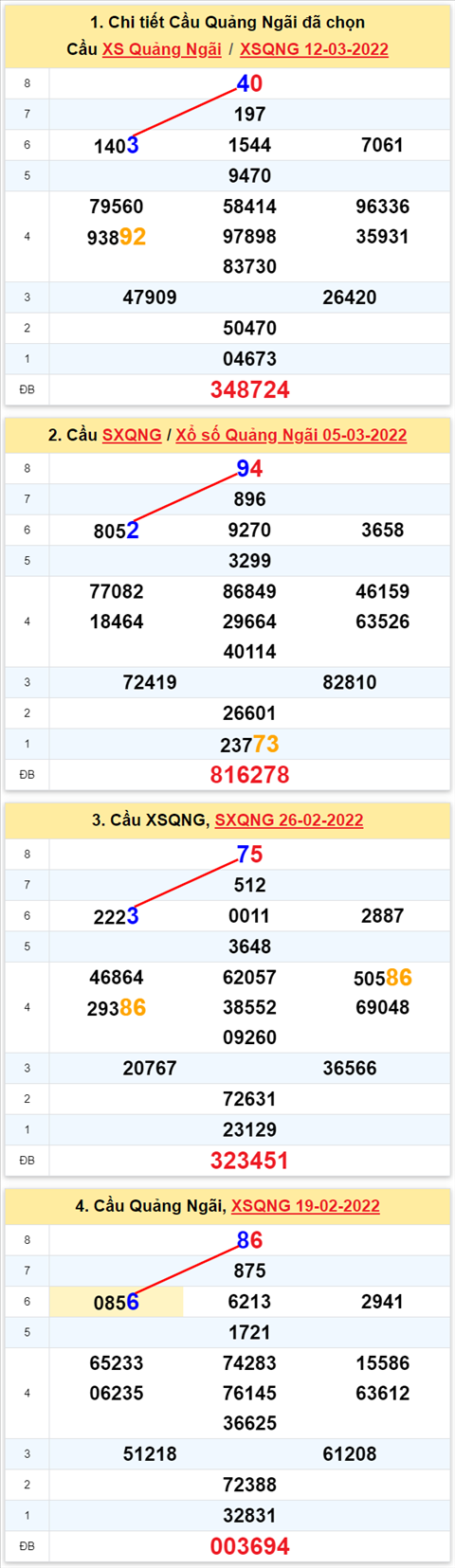This screenshot has width=455, height=1568.
Task: Select prize 7 number 875
Action: point(249,1271)
